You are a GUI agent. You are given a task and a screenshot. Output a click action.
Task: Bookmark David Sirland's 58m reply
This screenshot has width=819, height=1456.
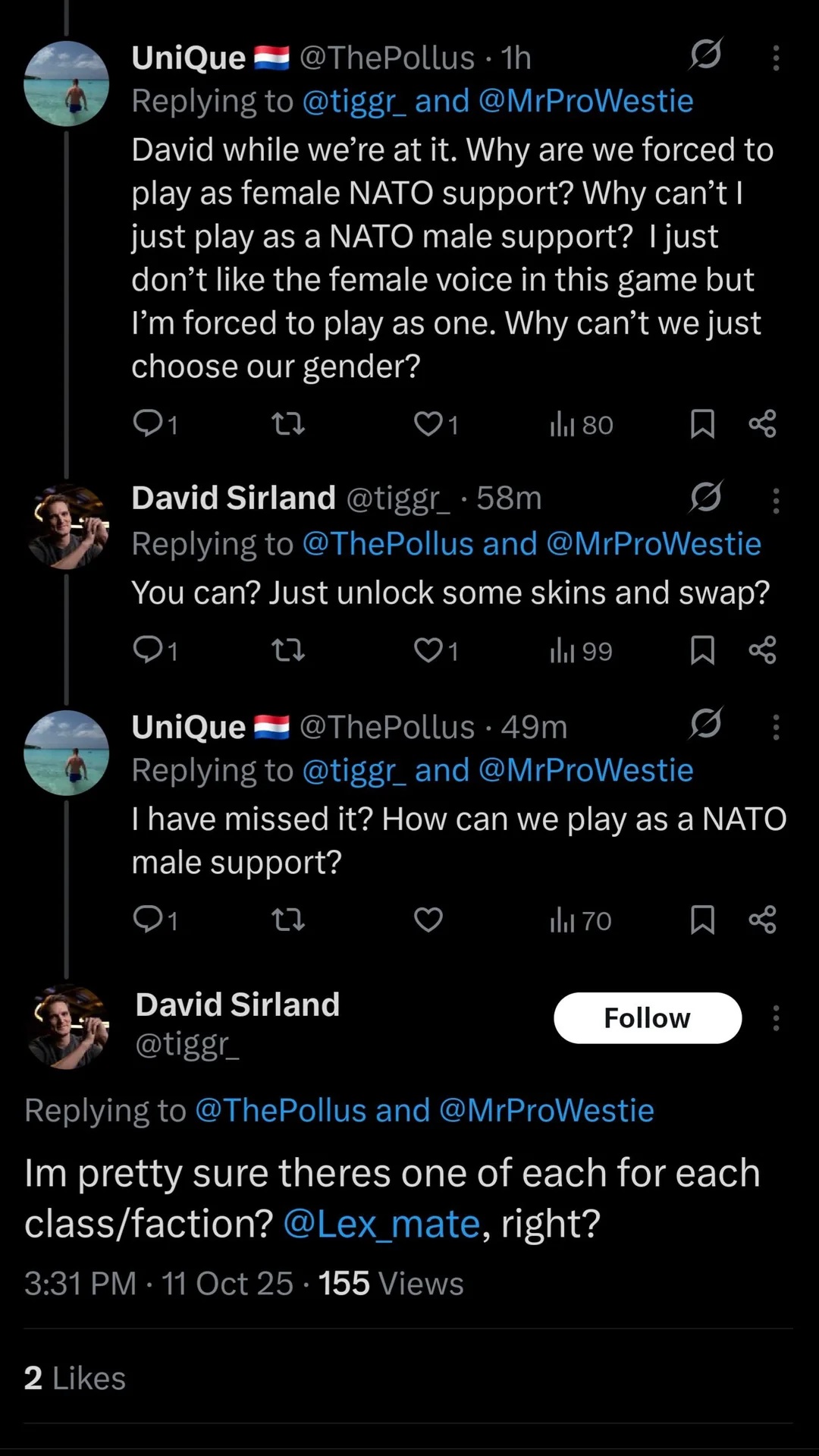click(702, 650)
